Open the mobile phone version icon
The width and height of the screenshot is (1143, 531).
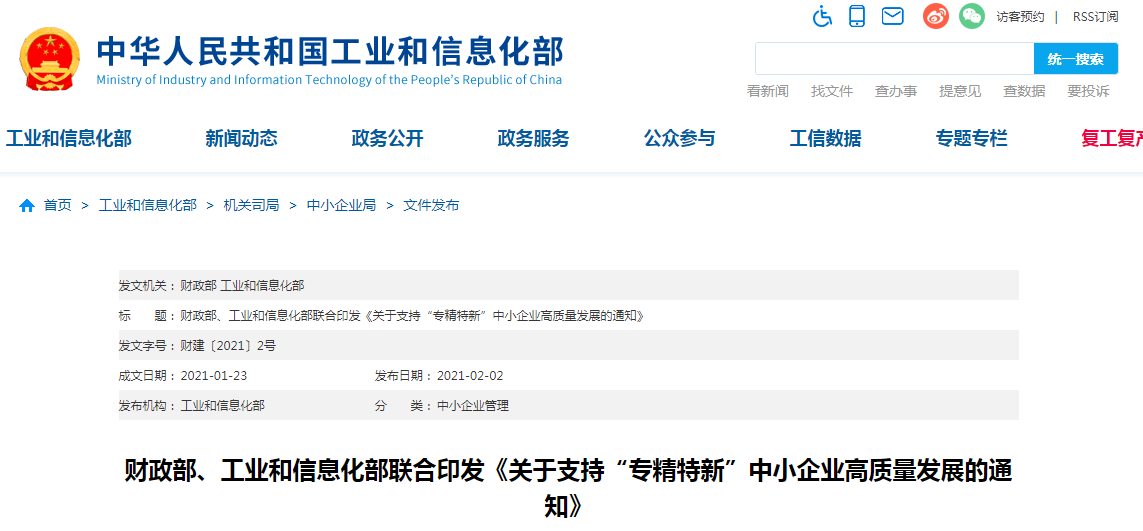(857, 16)
